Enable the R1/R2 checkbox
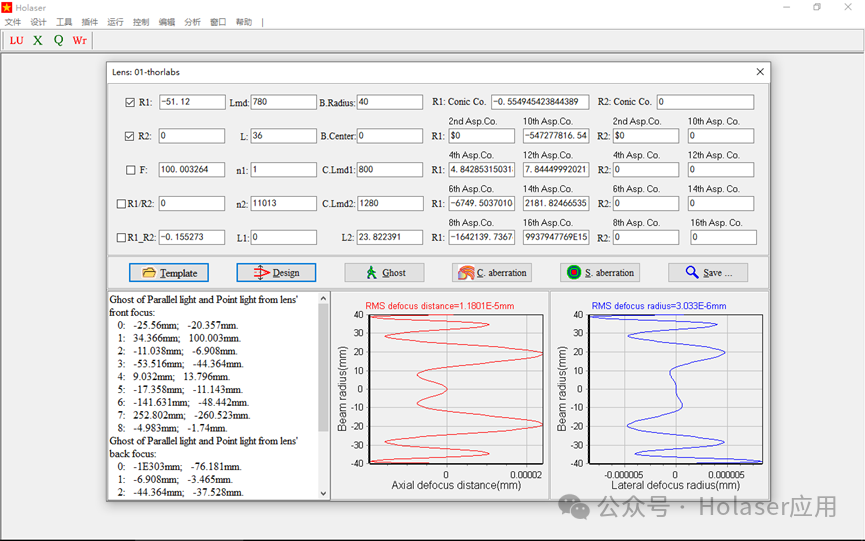This screenshot has width=865, height=541. point(121,203)
